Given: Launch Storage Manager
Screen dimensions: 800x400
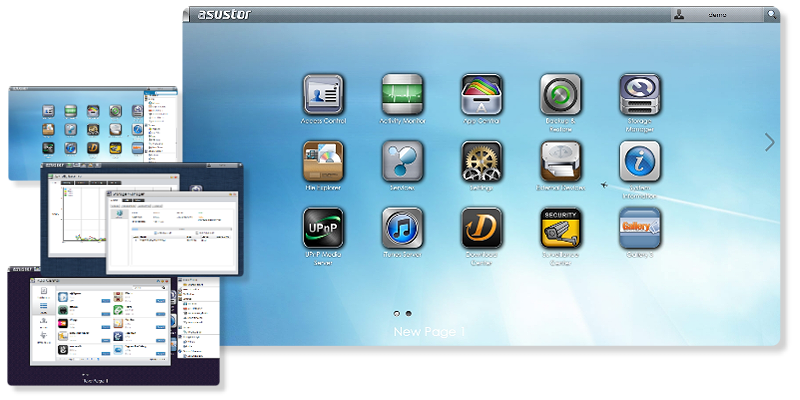Looking at the screenshot, I should [x=638, y=94].
